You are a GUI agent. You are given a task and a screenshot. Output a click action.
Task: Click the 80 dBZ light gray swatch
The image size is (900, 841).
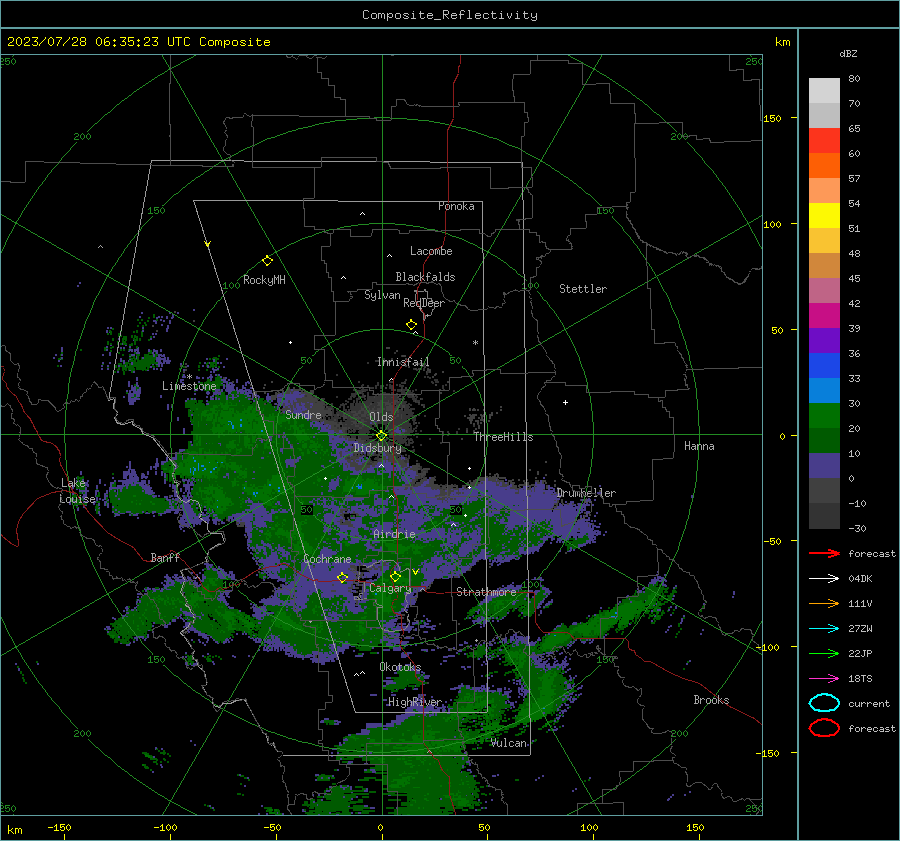click(824, 90)
